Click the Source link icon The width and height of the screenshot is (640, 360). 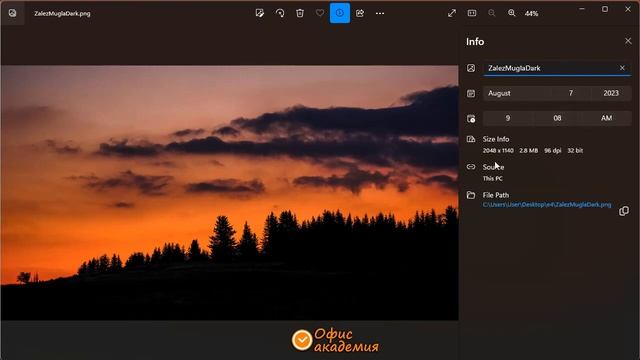[471, 167]
